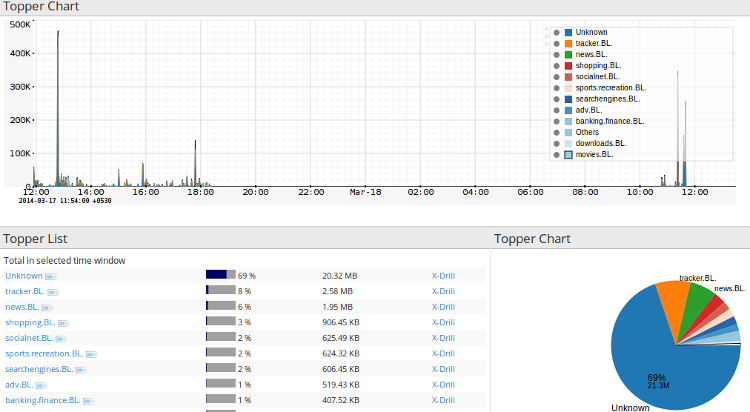Click the 69 % usage bar for Unknown
750x412 pixels.
tap(221, 275)
